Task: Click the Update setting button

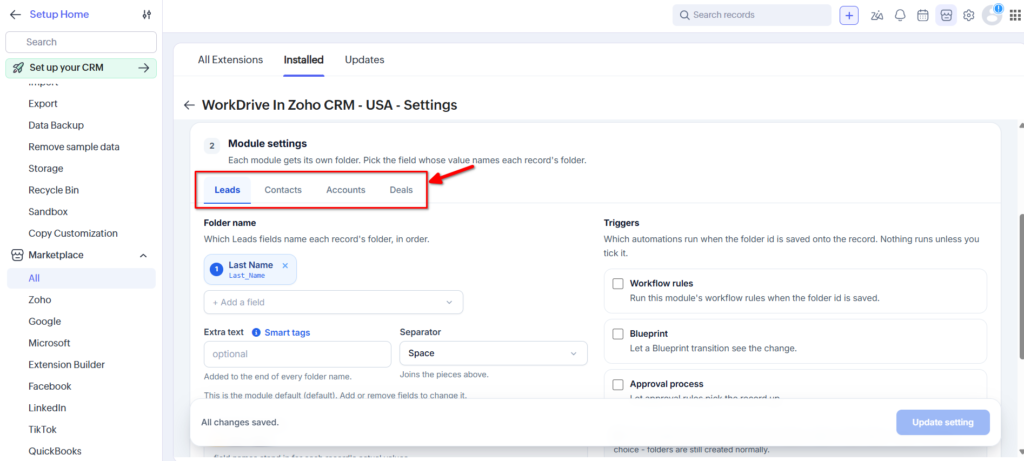Action: (x=942, y=422)
